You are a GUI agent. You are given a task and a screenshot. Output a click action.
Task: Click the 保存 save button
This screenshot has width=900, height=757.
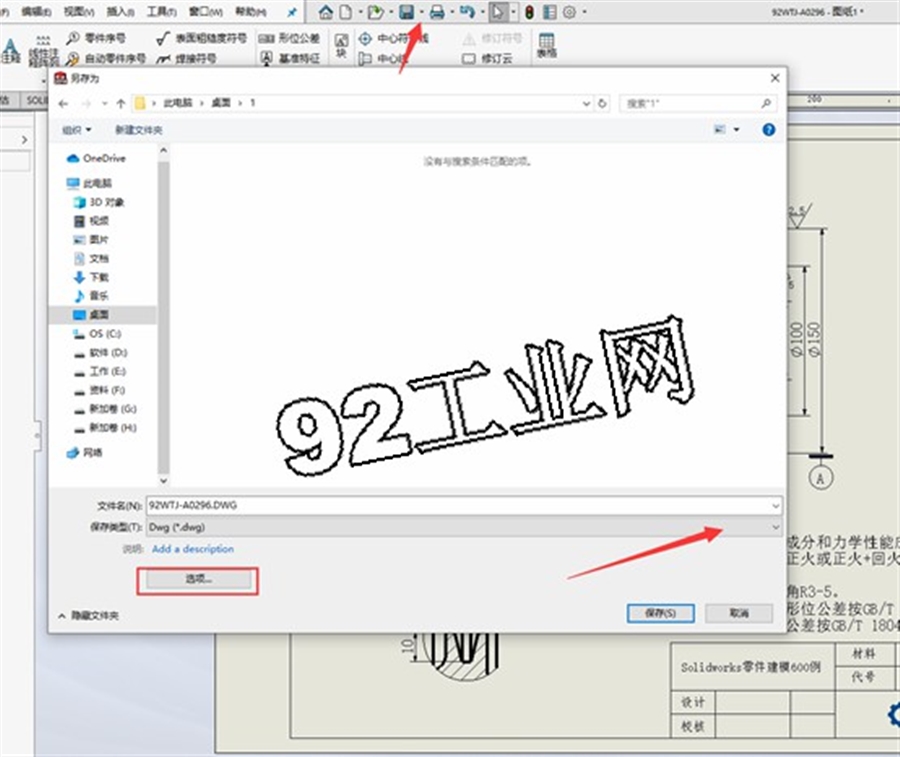coord(661,613)
